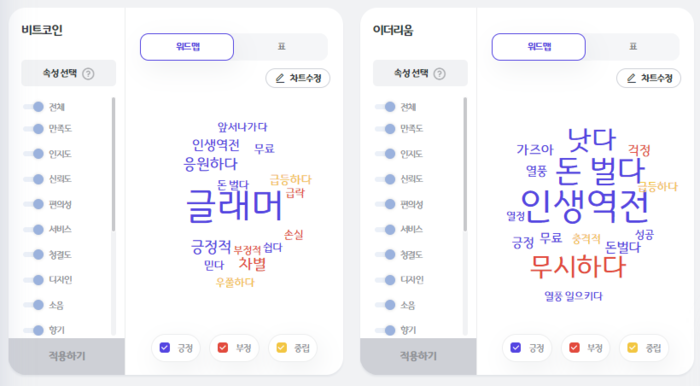Screen dimensions: 700x386
Task: Turn off 신뢰도 switch under 비트코인
Action: point(34,179)
